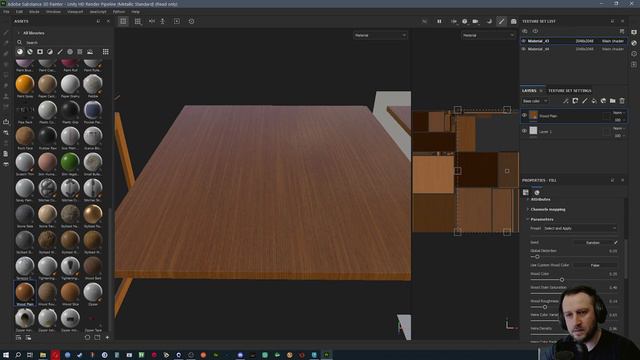Filter assets by Filters half-circle icon

[50, 52]
